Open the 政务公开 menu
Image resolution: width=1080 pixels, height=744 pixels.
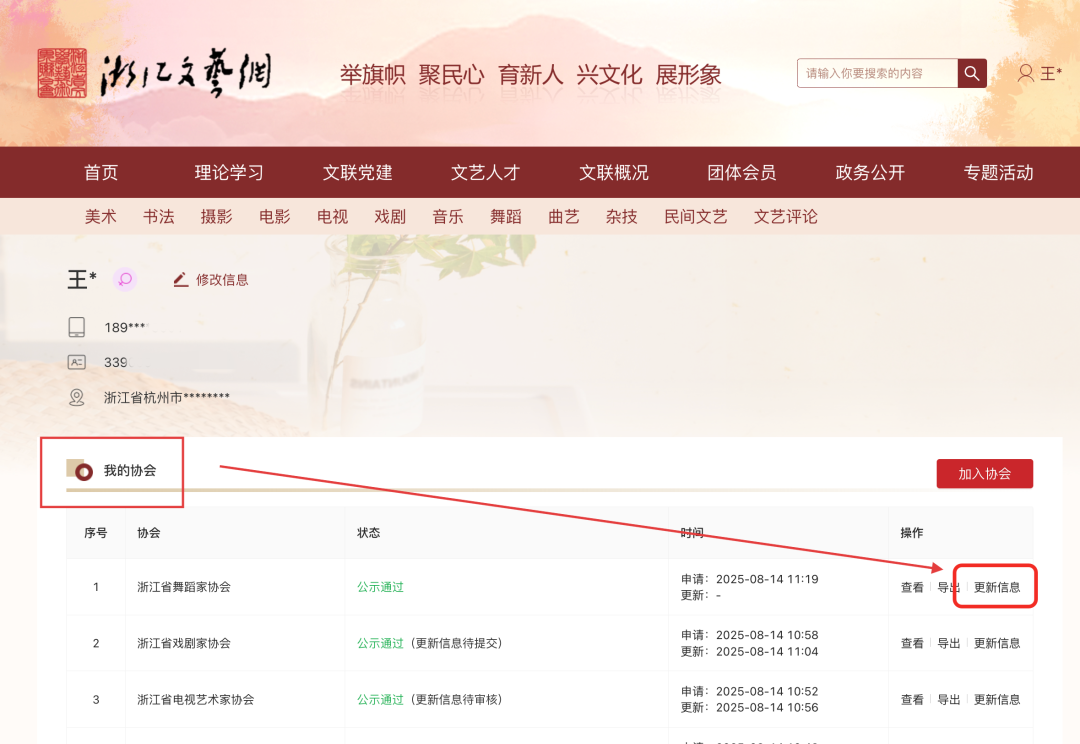click(x=870, y=173)
